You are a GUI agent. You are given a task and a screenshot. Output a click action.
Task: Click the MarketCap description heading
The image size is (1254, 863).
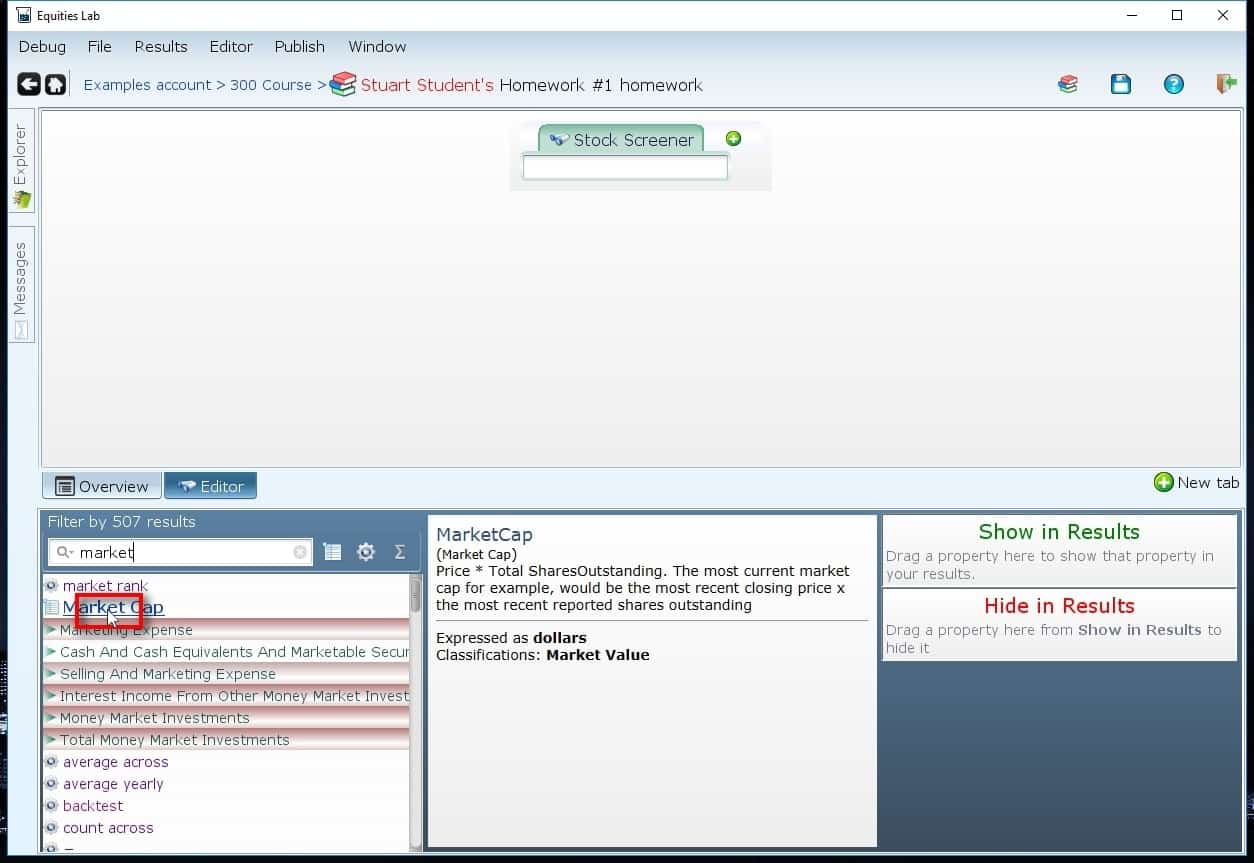point(484,535)
